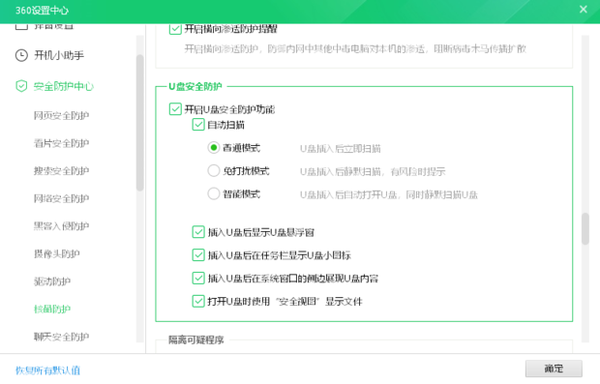Click the sidebar scrollbar thumb
This screenshot has width=600, height=384.
tap(140, 122)
